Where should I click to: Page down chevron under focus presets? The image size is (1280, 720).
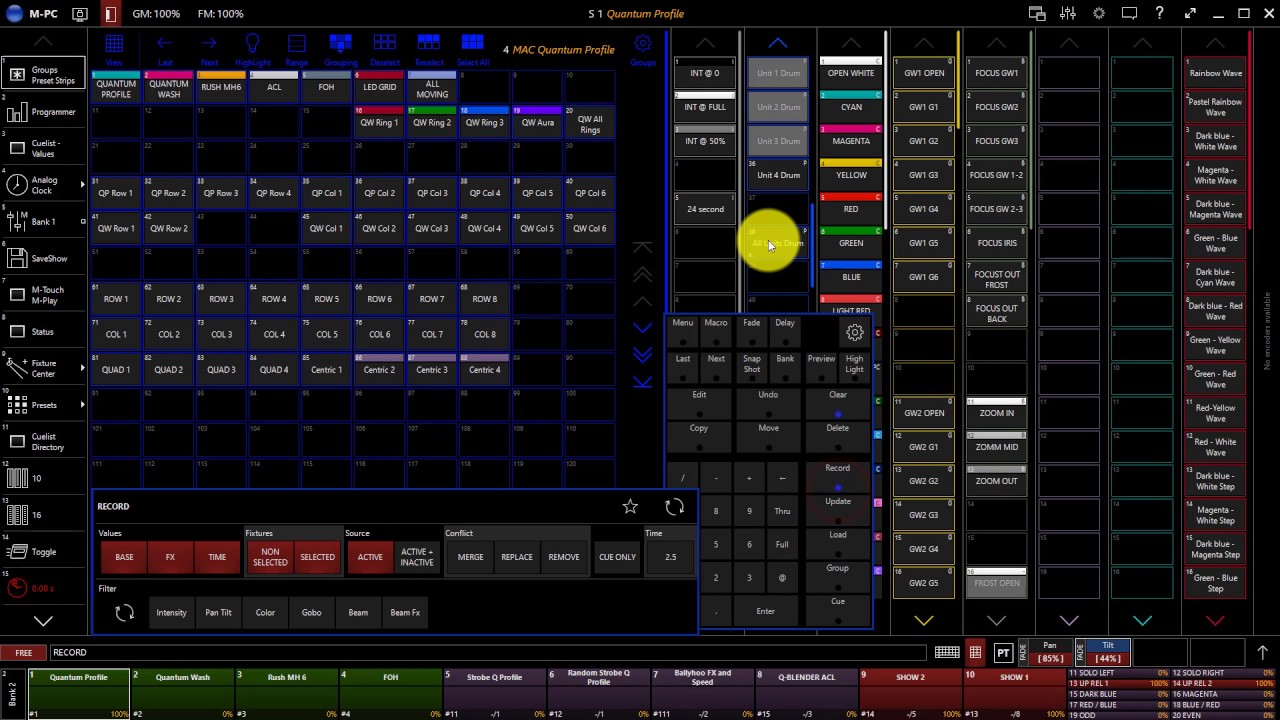[996, 621]
